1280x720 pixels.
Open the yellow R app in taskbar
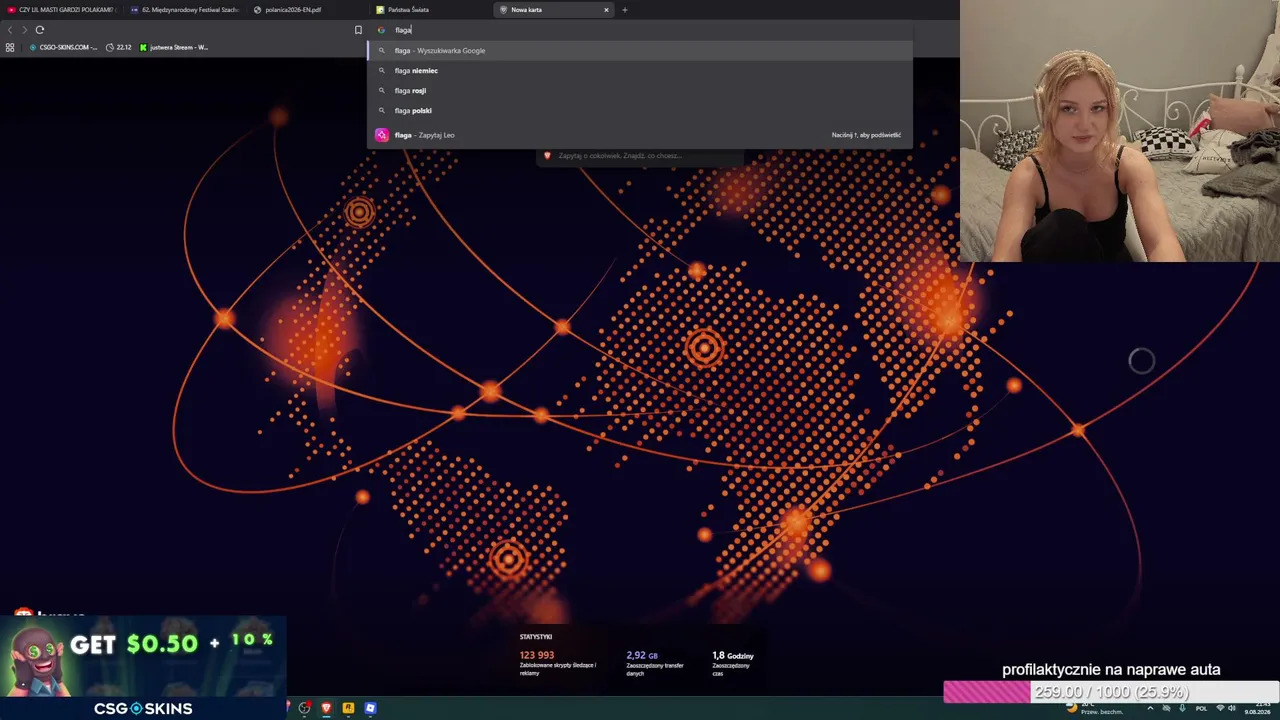[348, 708]
